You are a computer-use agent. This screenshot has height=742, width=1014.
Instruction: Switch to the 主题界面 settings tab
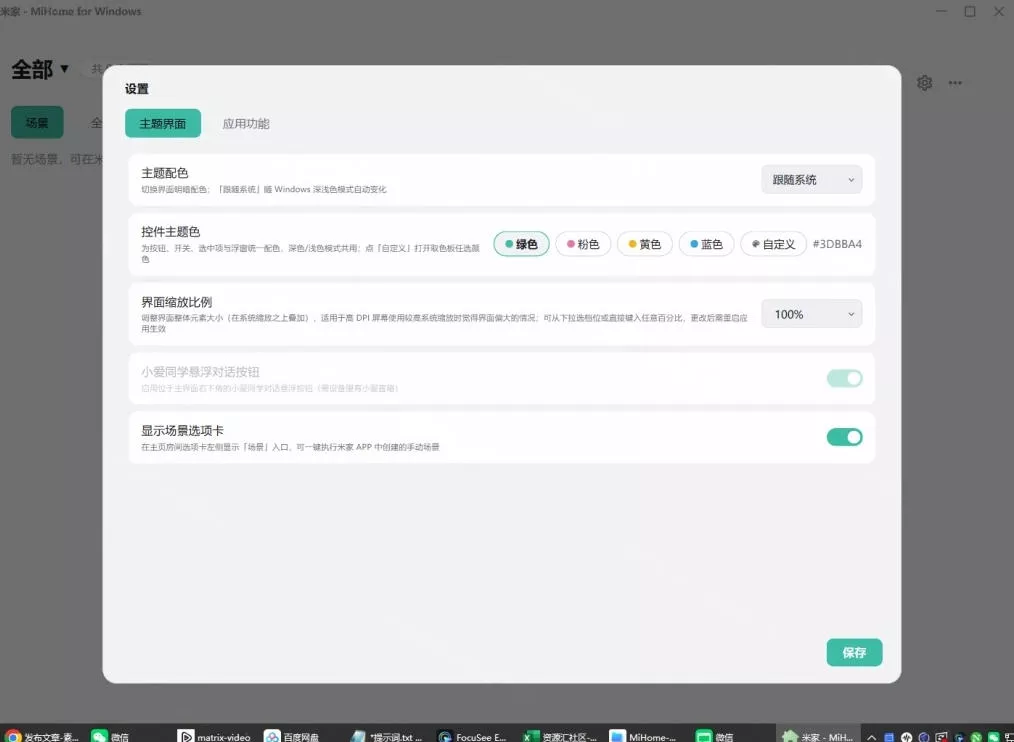(163, 123)
